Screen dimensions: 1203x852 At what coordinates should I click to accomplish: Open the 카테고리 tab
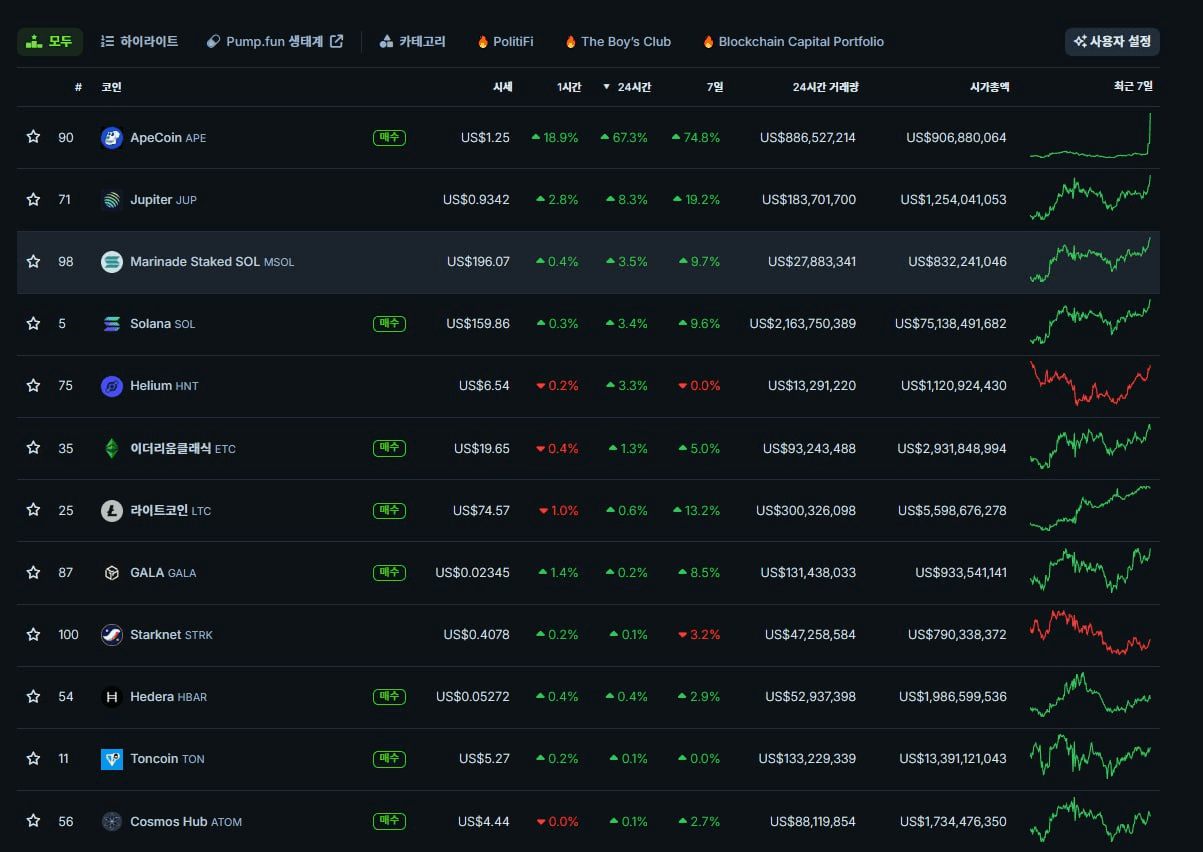click(x=413, y=42)
